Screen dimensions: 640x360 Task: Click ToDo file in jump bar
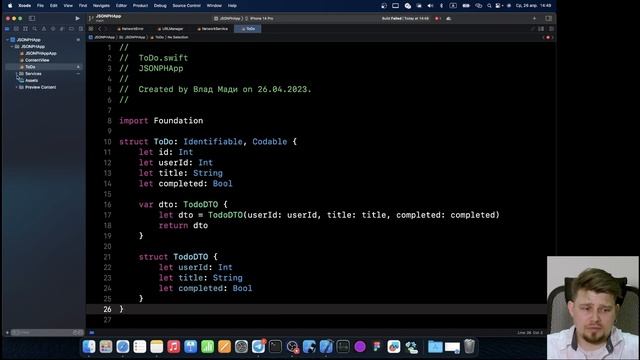tap(157, 37)
